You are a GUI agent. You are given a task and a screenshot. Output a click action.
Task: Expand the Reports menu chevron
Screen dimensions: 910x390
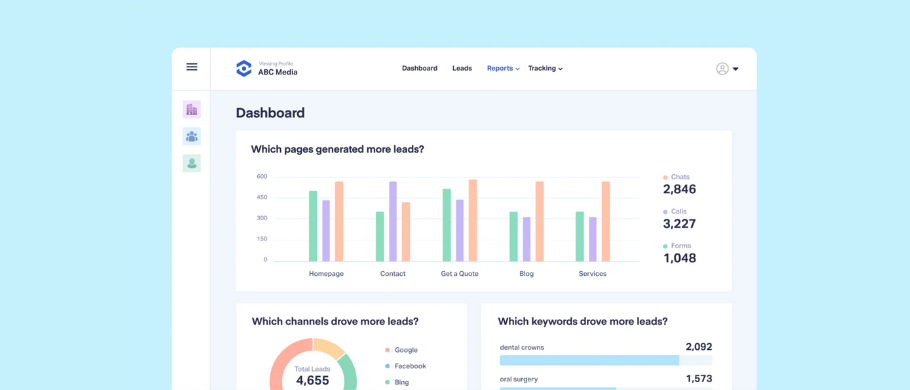tap(517, 69)
